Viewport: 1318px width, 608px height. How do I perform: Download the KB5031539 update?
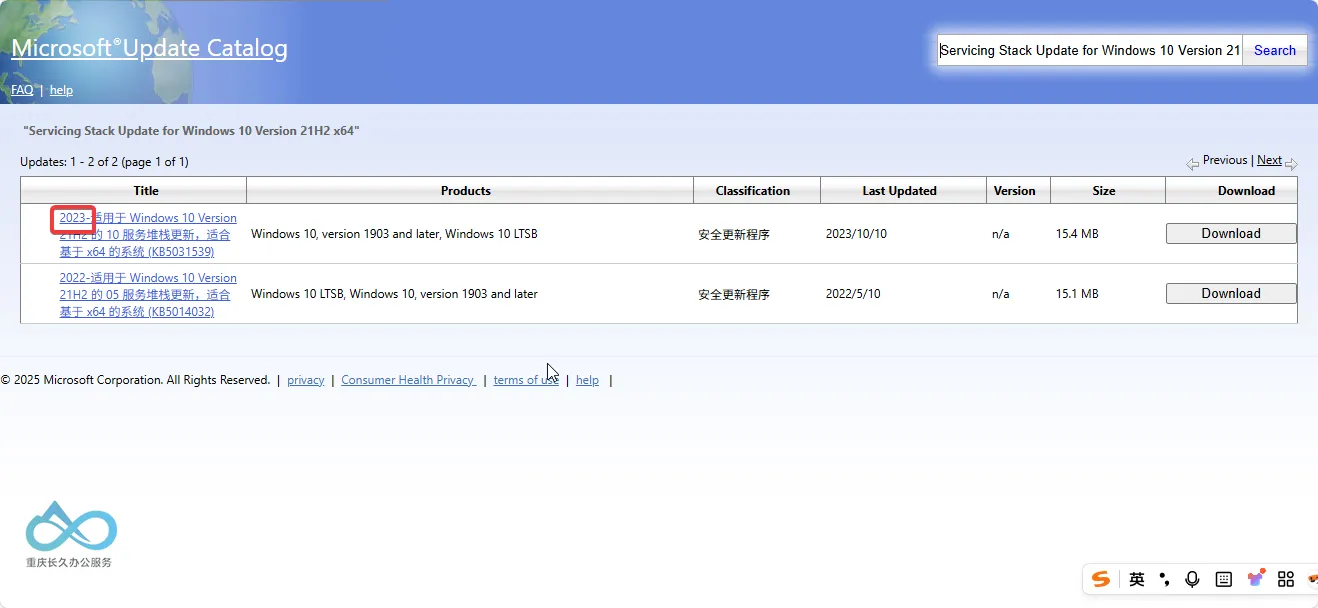[1231, 233]
